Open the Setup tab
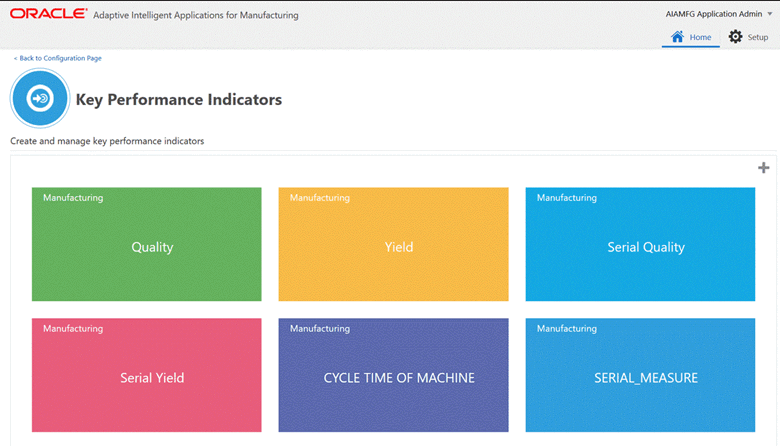This screenshot has width=780, height=446. pos(749,37)
